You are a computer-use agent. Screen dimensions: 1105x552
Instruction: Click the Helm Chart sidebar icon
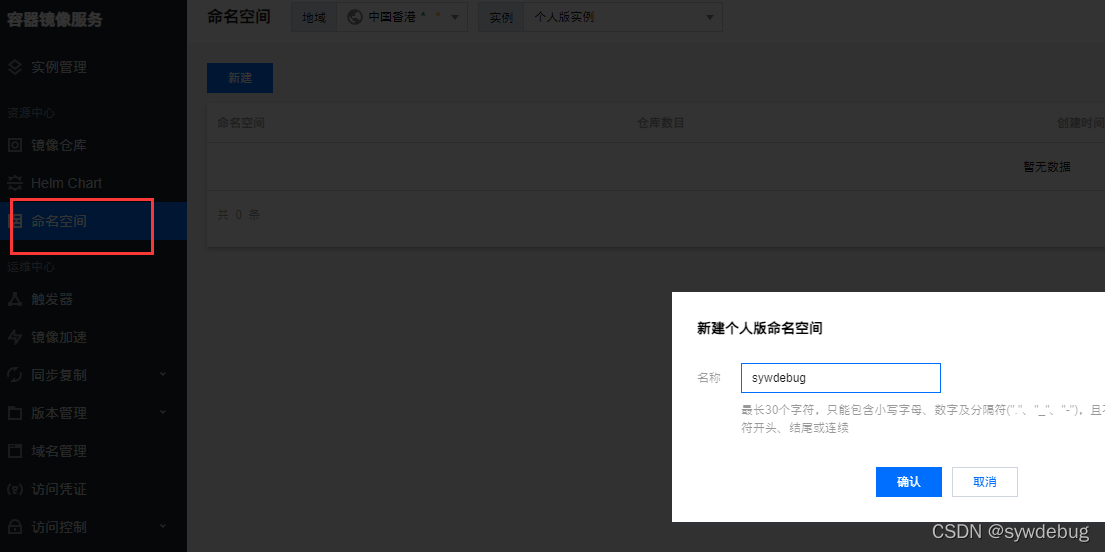[15, 183]
